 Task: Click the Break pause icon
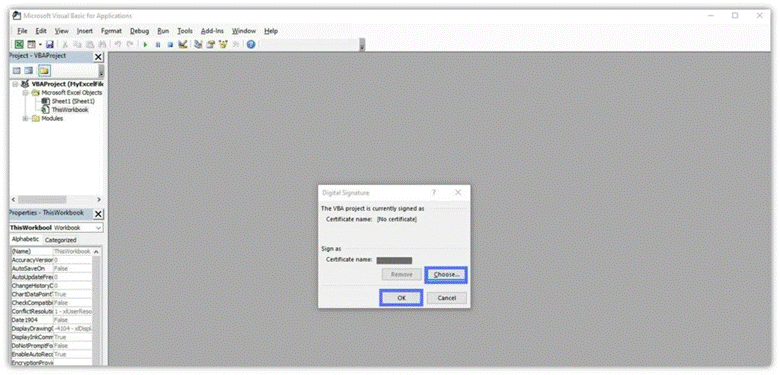[x=158, y=44]
